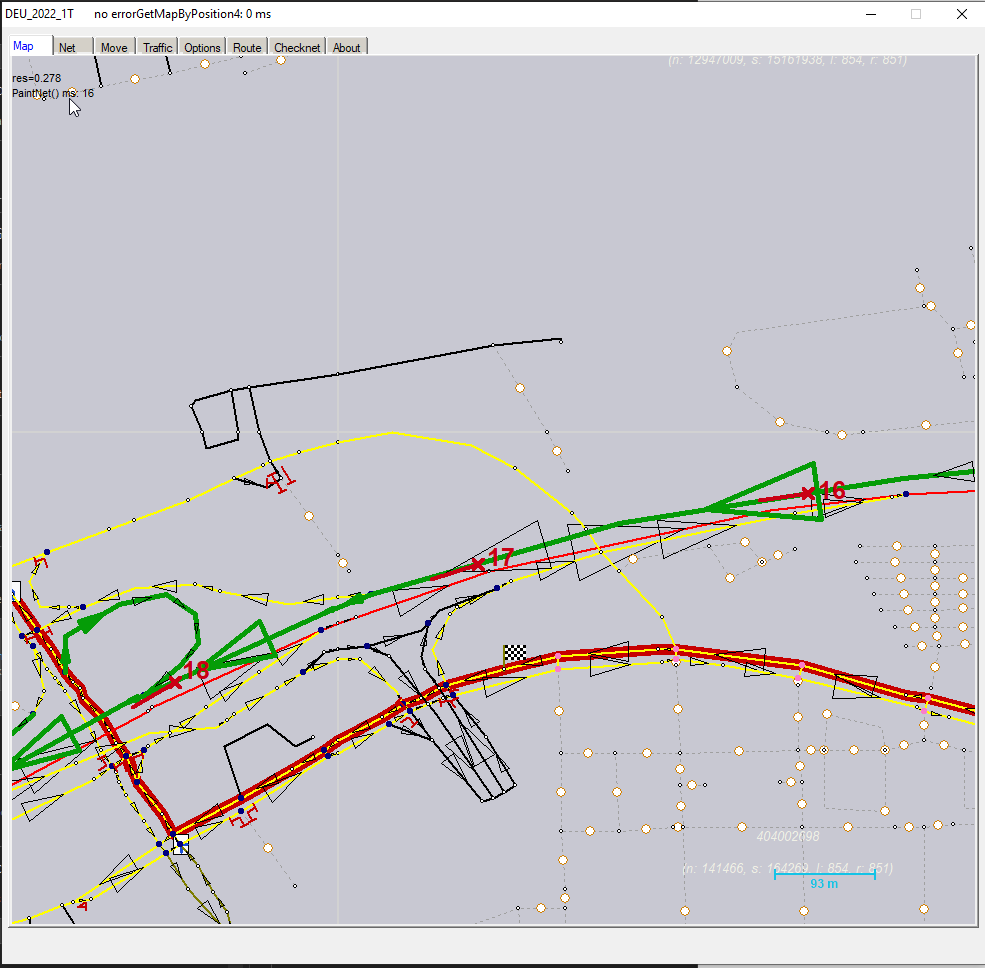Viewport: 985px width, 968px height.
Task: Click the blue 93 m scale bar
Action: 824,875
